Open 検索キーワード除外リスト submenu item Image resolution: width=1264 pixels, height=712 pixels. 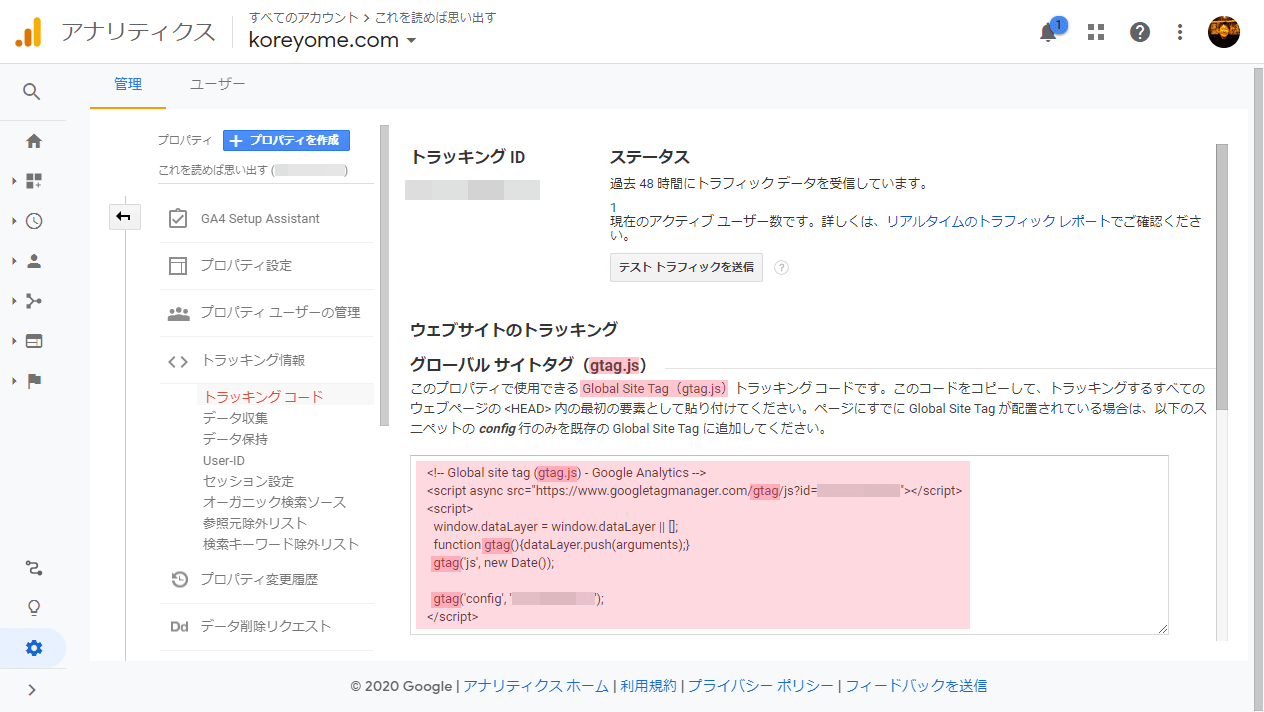click(281, 544)
